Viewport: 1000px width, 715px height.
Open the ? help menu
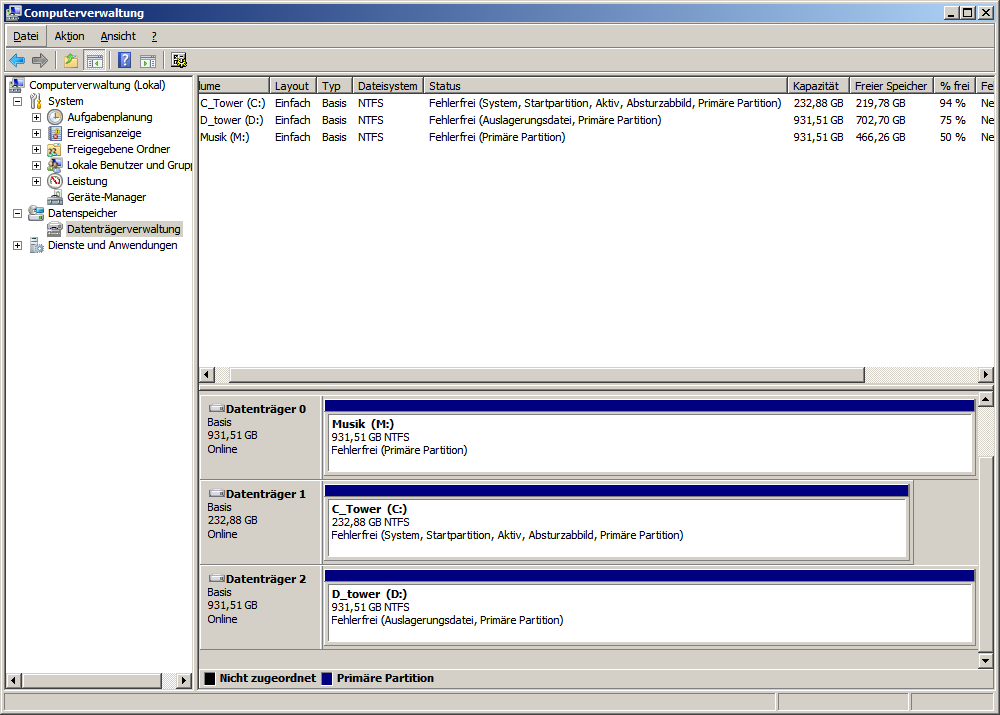[154, 36]
